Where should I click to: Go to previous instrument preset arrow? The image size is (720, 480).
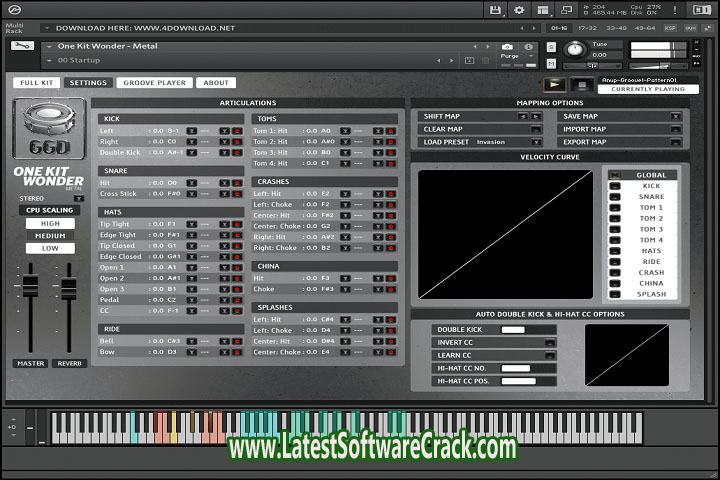coord(475,46)
